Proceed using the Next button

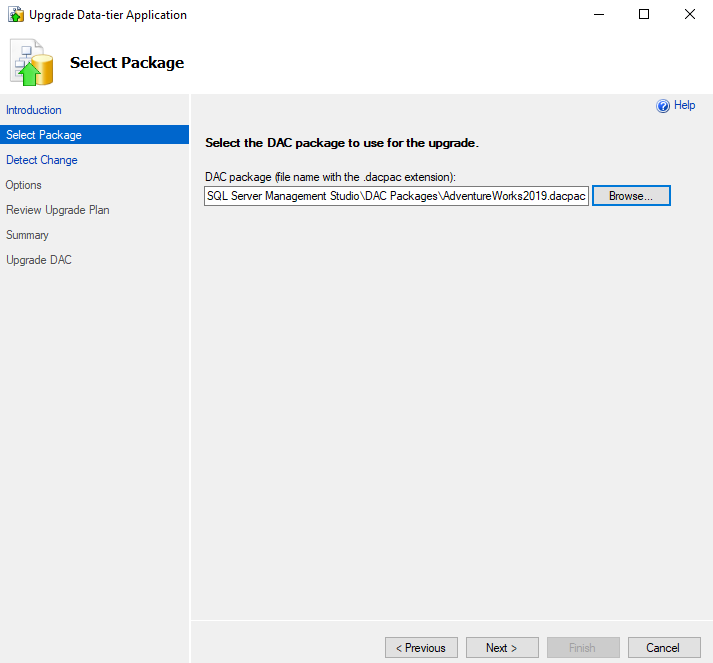(x=502, y=648)
